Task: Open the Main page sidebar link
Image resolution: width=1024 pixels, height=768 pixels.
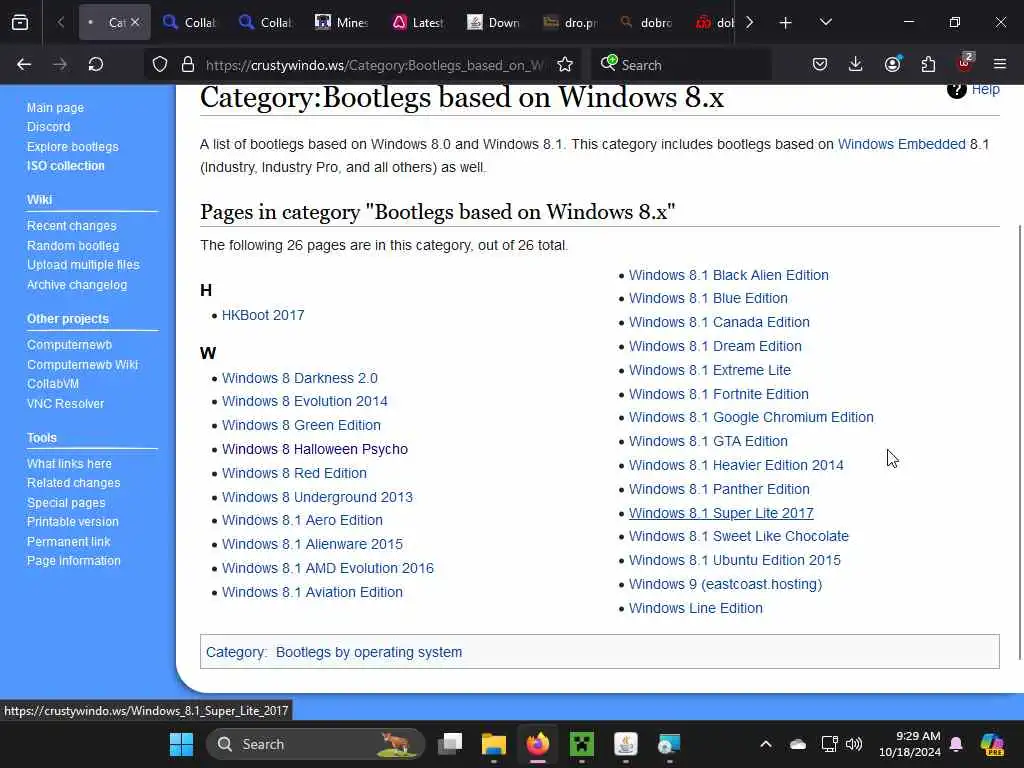Action: click(x=55, y=108)
